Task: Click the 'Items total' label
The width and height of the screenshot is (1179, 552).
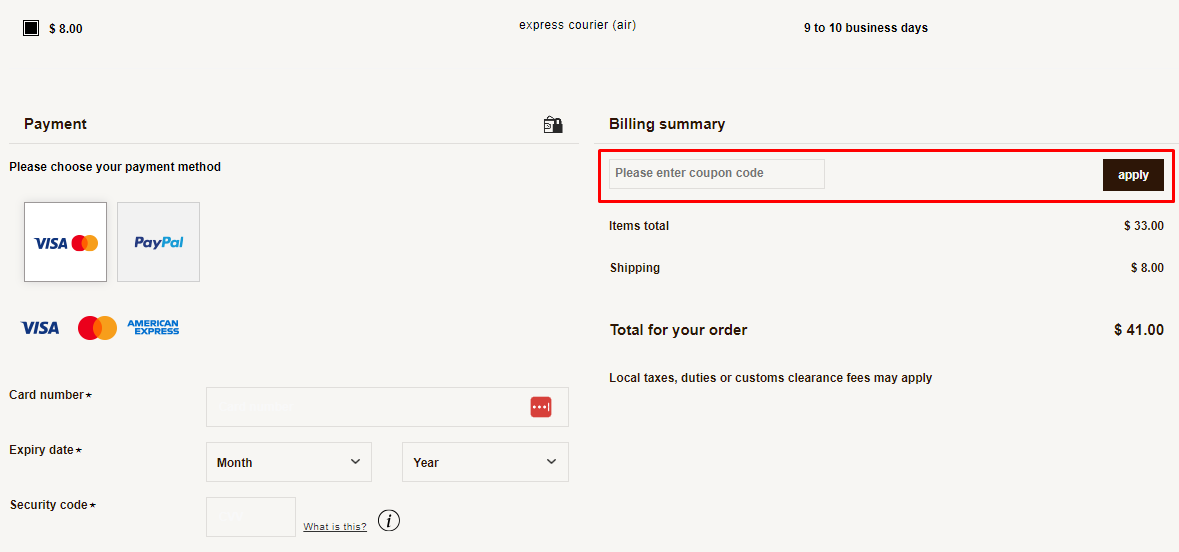Action: point(639,226)
